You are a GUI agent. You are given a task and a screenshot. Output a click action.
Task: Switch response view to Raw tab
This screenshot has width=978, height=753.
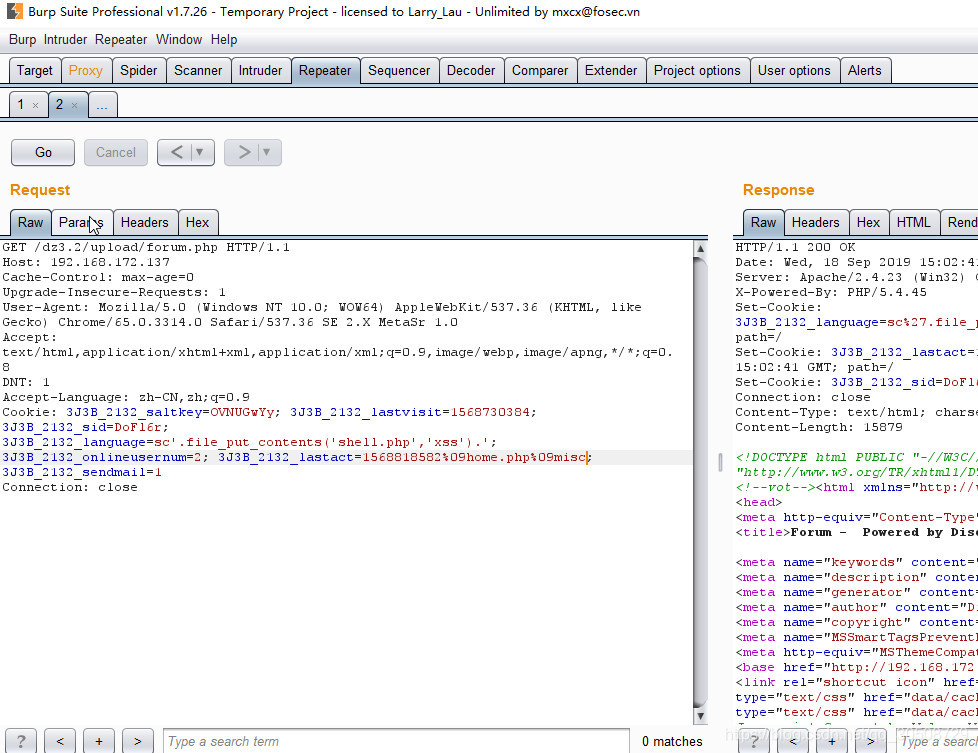coord(763,223)
